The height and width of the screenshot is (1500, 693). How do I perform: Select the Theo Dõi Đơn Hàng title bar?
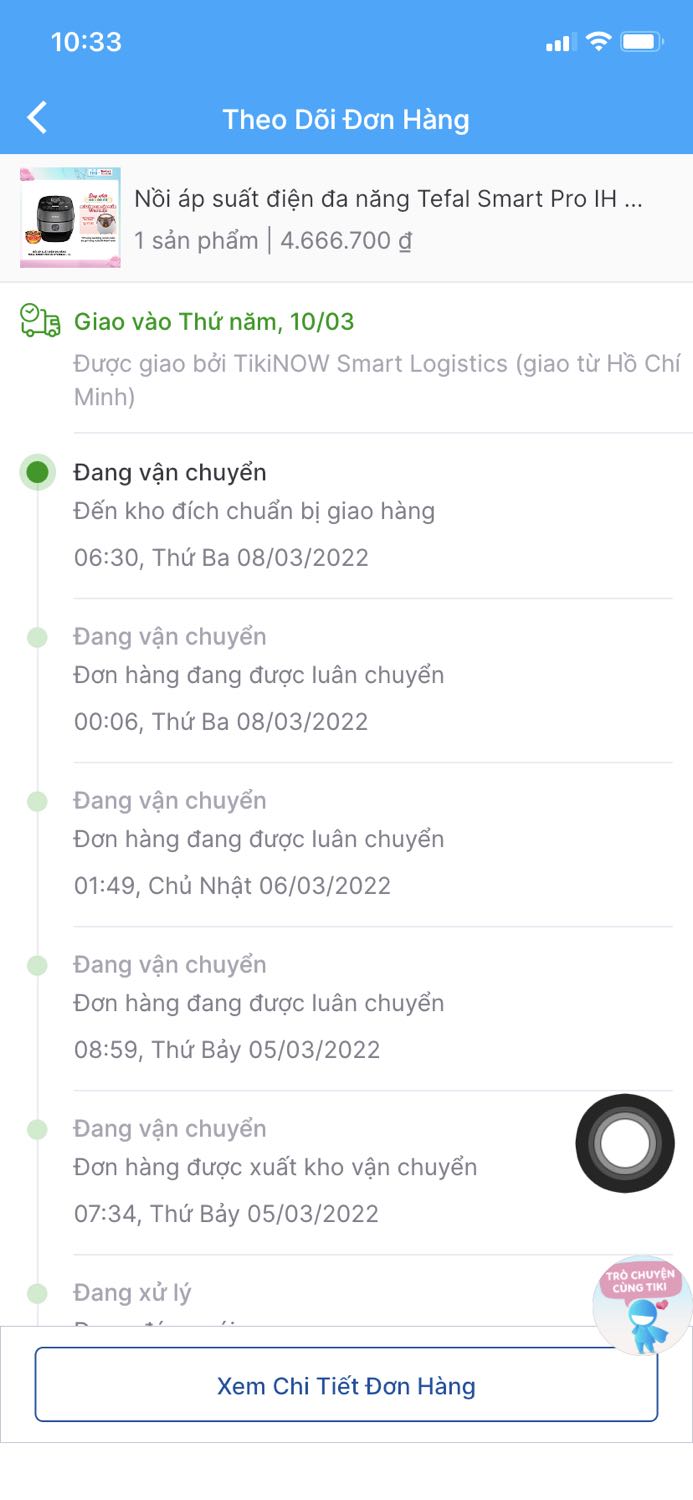pos(346,119)
